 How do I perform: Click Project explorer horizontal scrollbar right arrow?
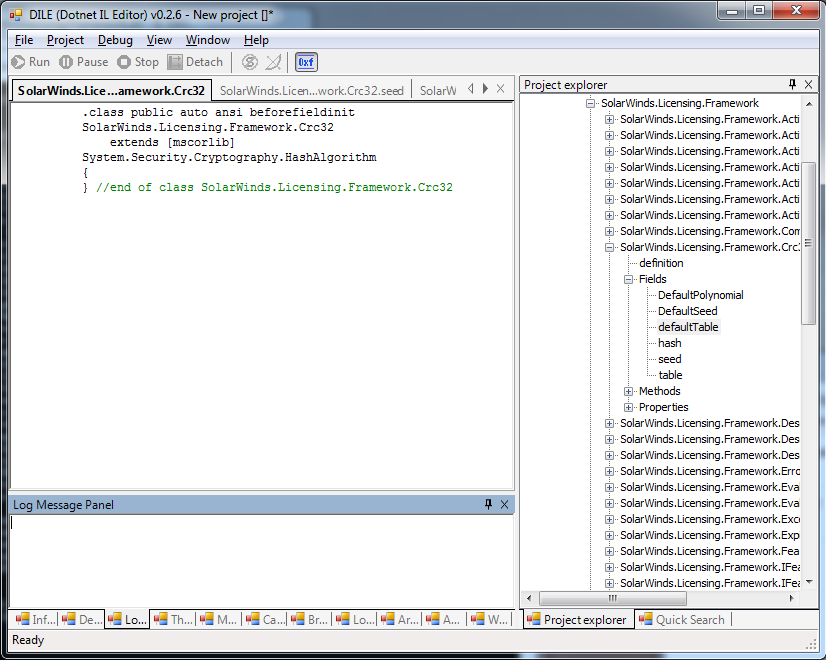791,598
